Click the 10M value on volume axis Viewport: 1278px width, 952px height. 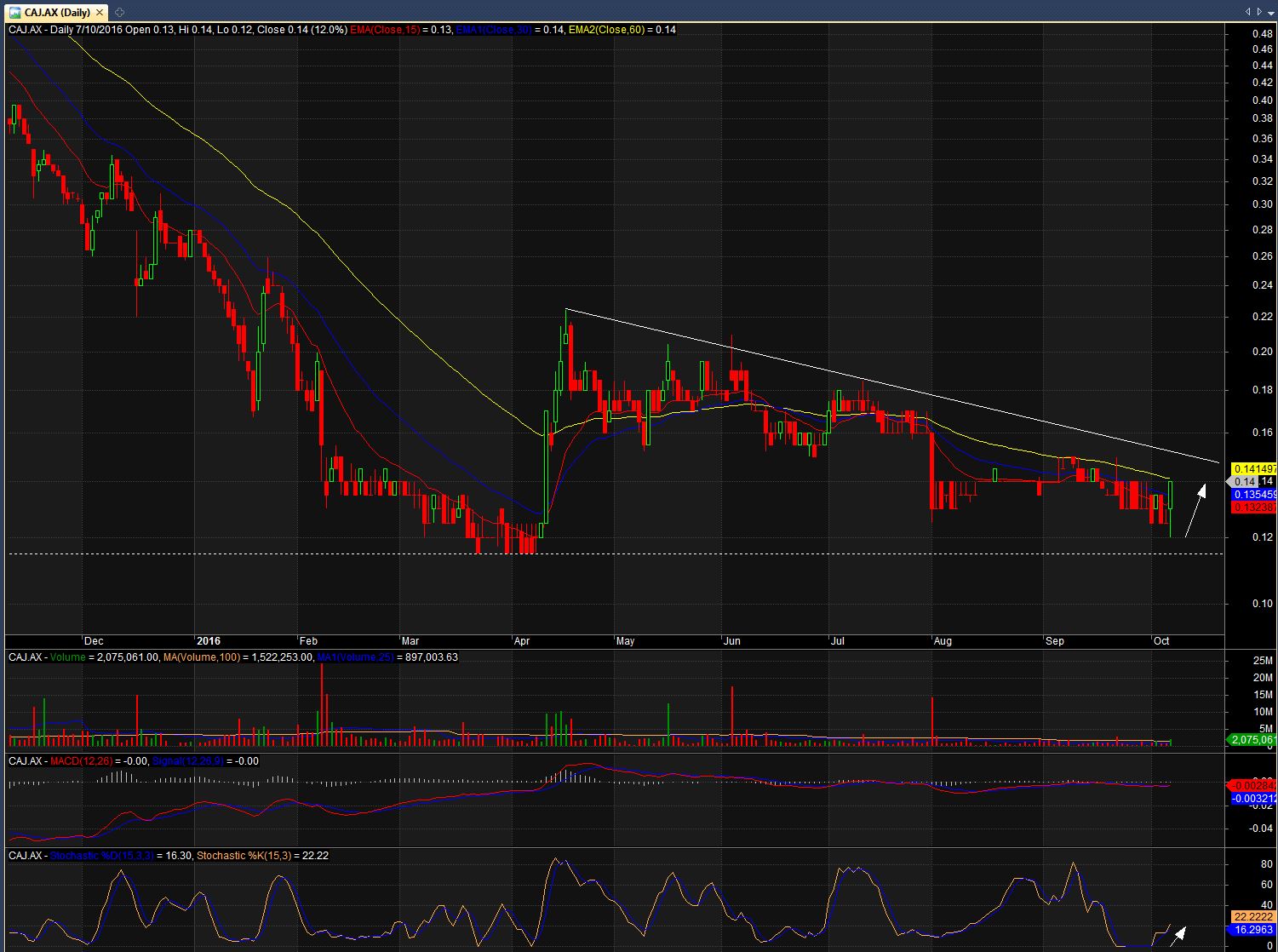pos(1263,712)
